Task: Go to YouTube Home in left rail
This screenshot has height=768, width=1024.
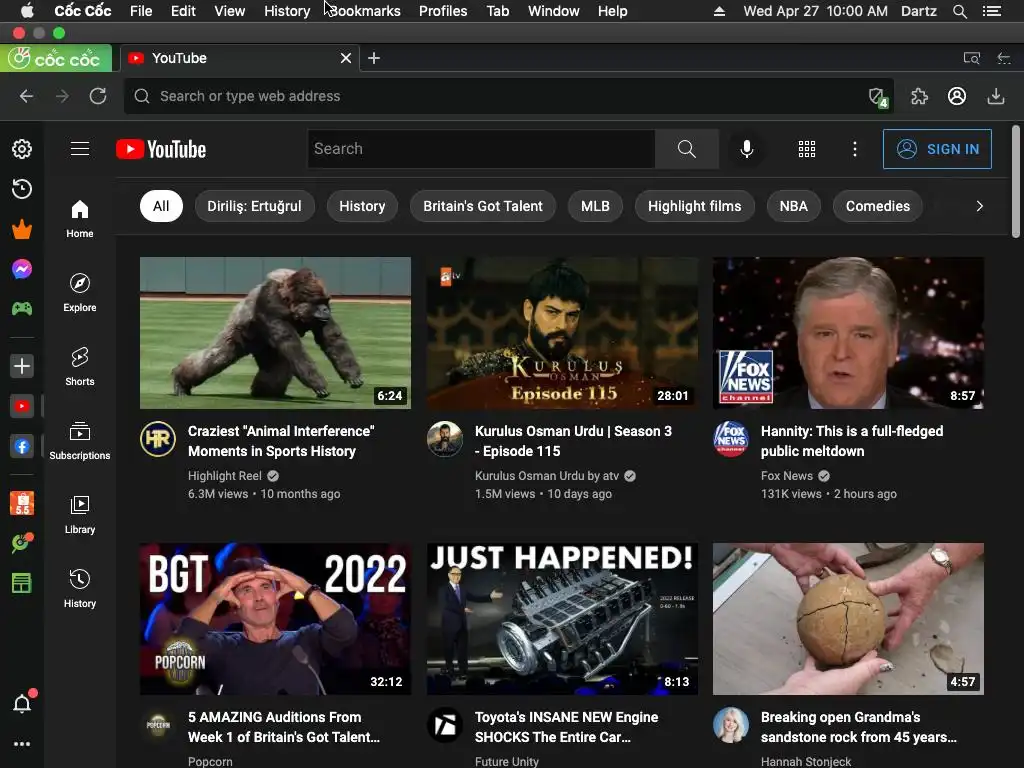Action: point(80,219)
